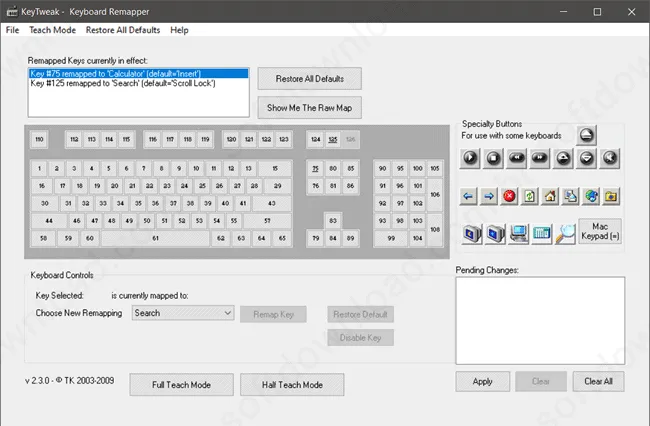Screen dimensions: 650x426
Task: Select key 58 on the bottom row
Action: point(44,238)
